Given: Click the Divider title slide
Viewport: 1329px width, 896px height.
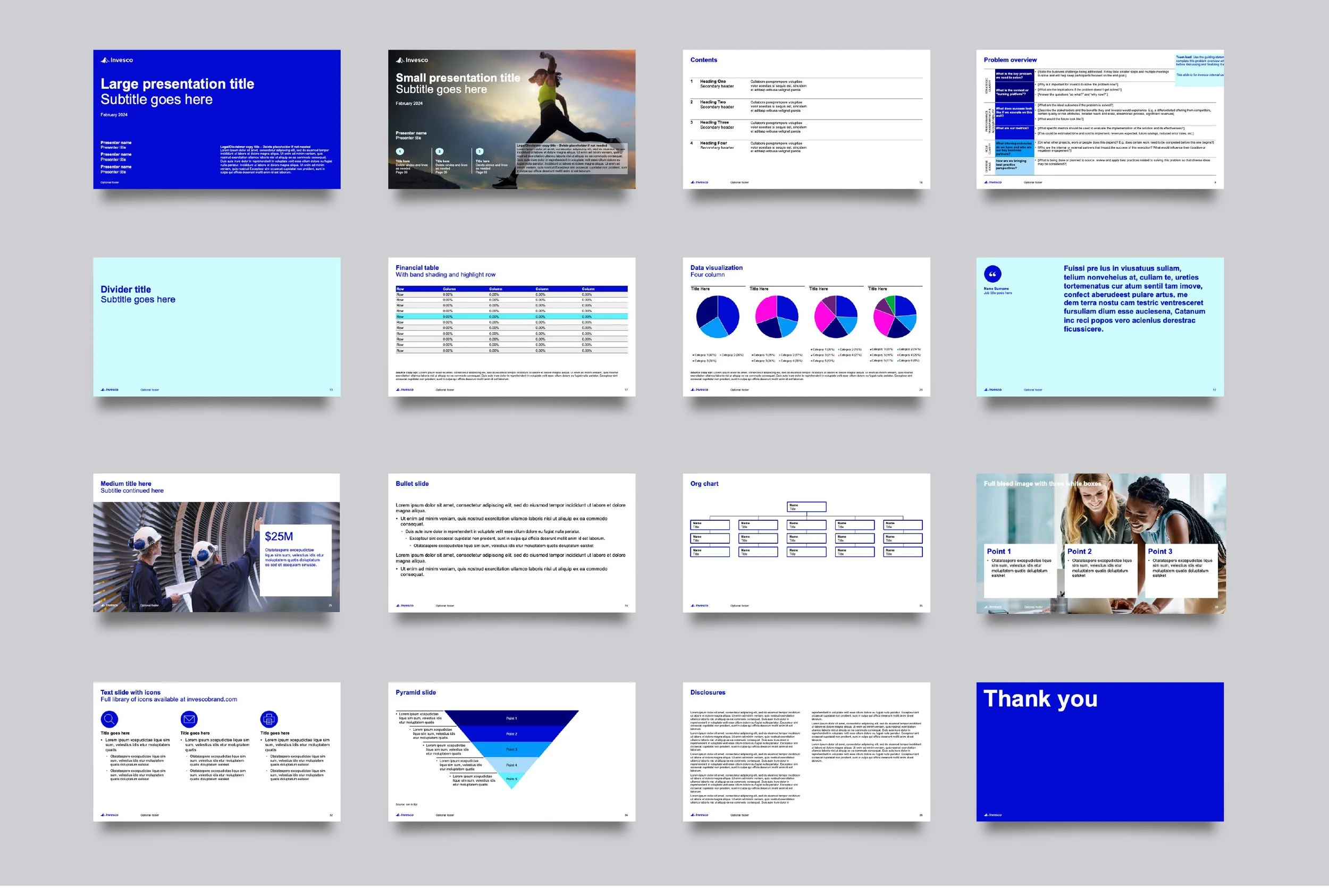Looking at the screenshot, I should tap(217, 327).
